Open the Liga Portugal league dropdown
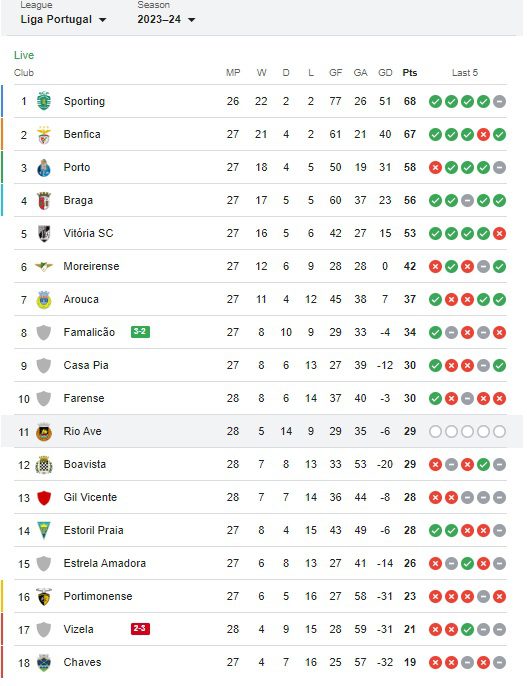 coord(63,19)
